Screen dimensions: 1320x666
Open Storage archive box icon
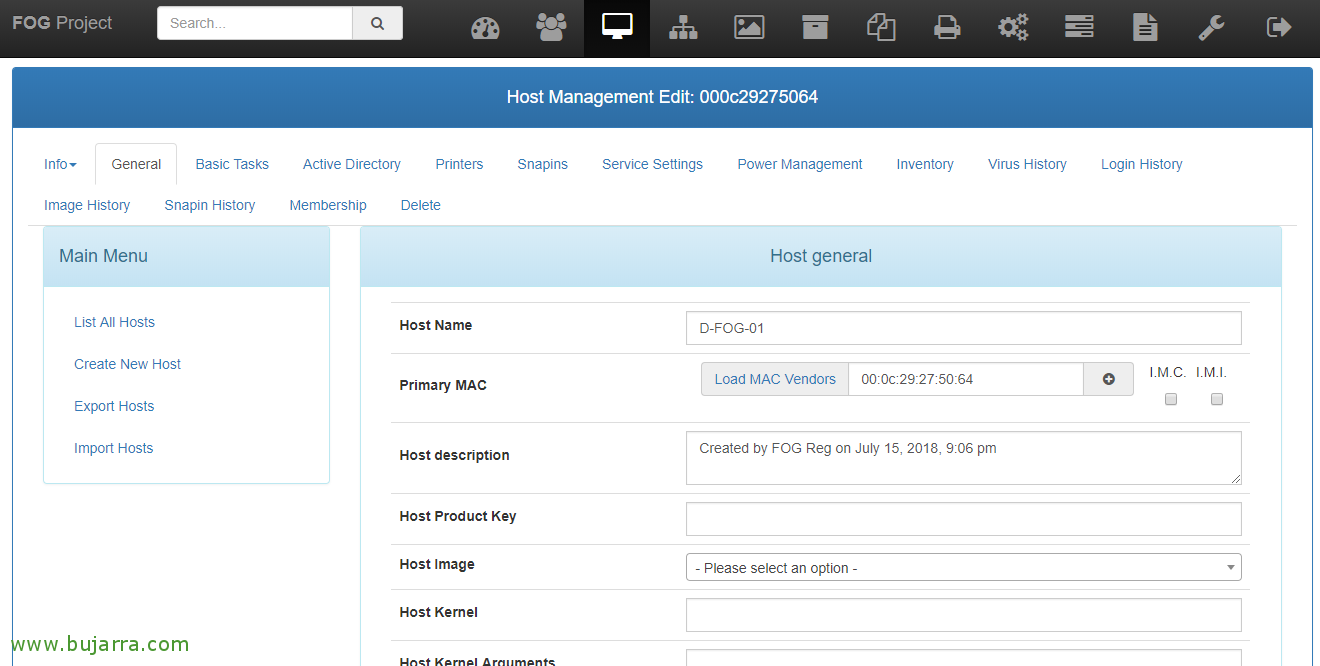815,28
